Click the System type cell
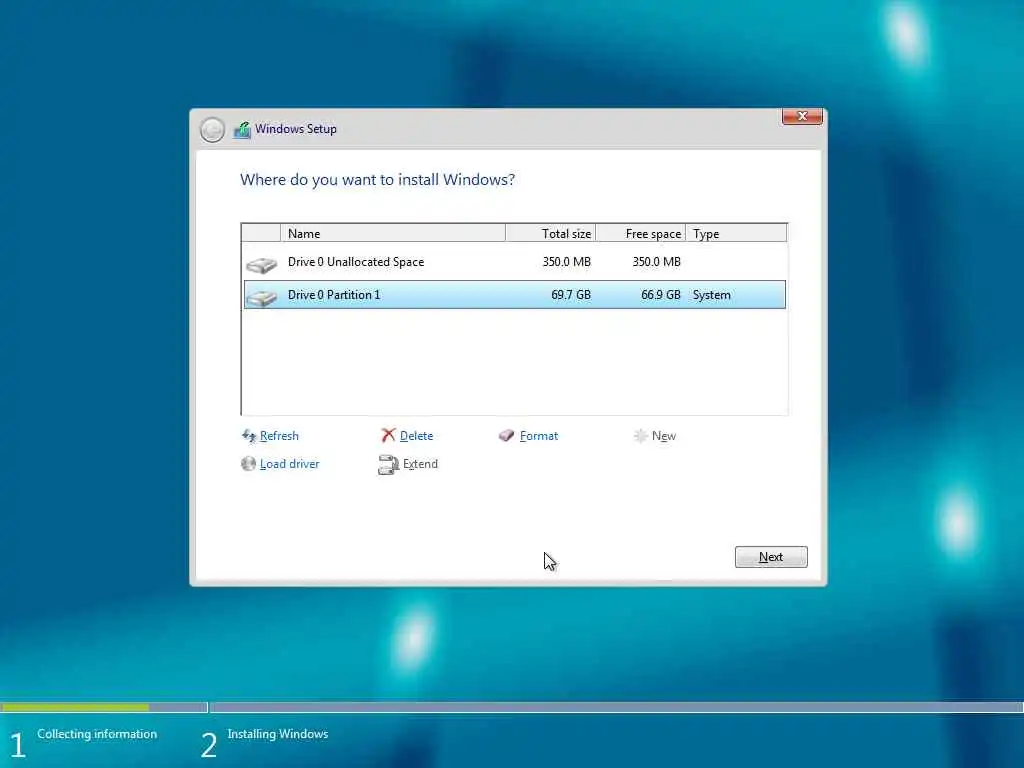 click(712, 295)
